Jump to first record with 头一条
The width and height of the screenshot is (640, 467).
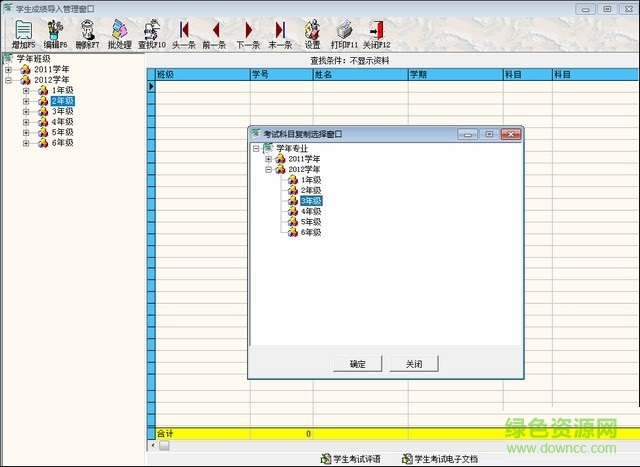184,33
